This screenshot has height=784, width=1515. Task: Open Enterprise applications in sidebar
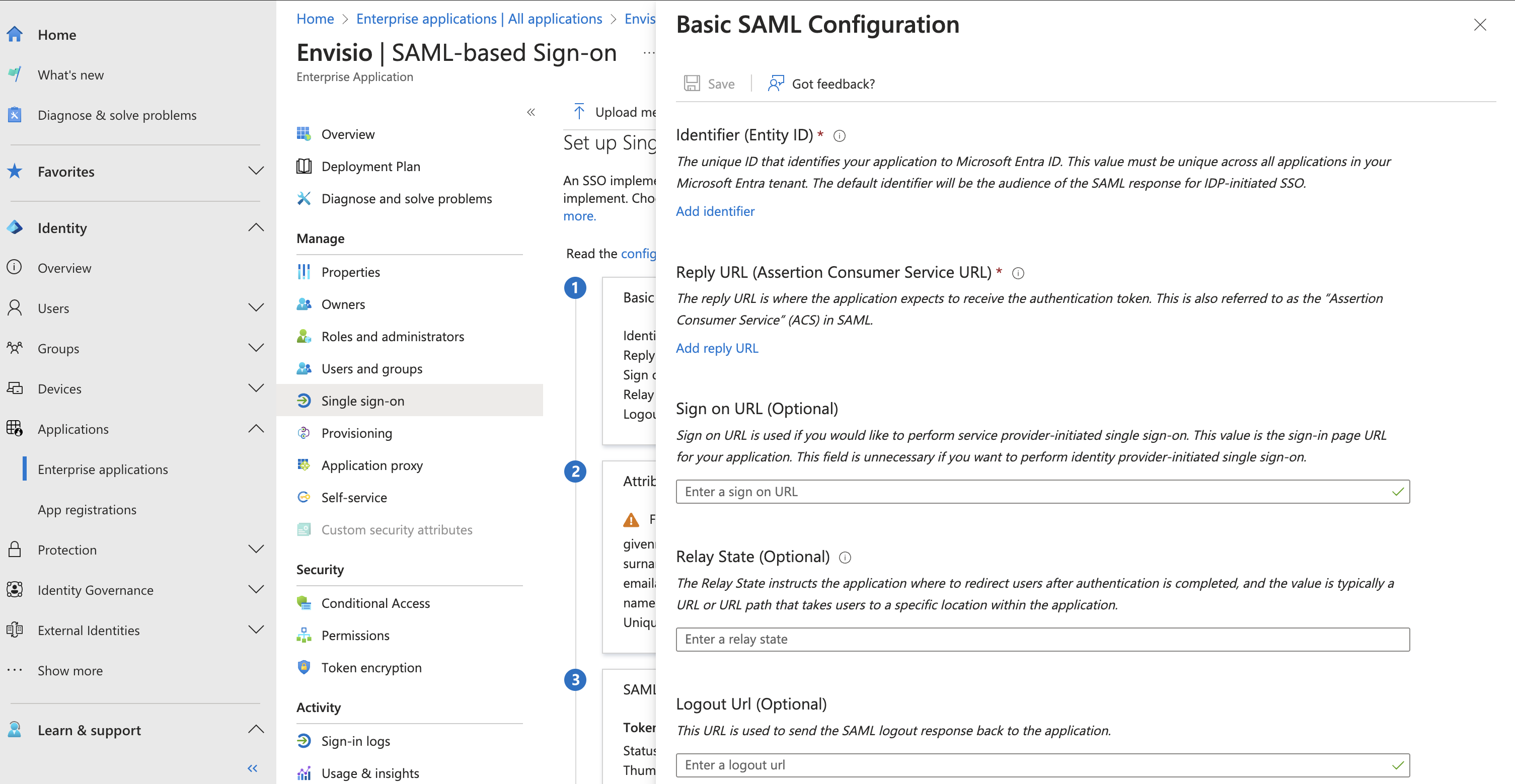(x=103, y=469)
